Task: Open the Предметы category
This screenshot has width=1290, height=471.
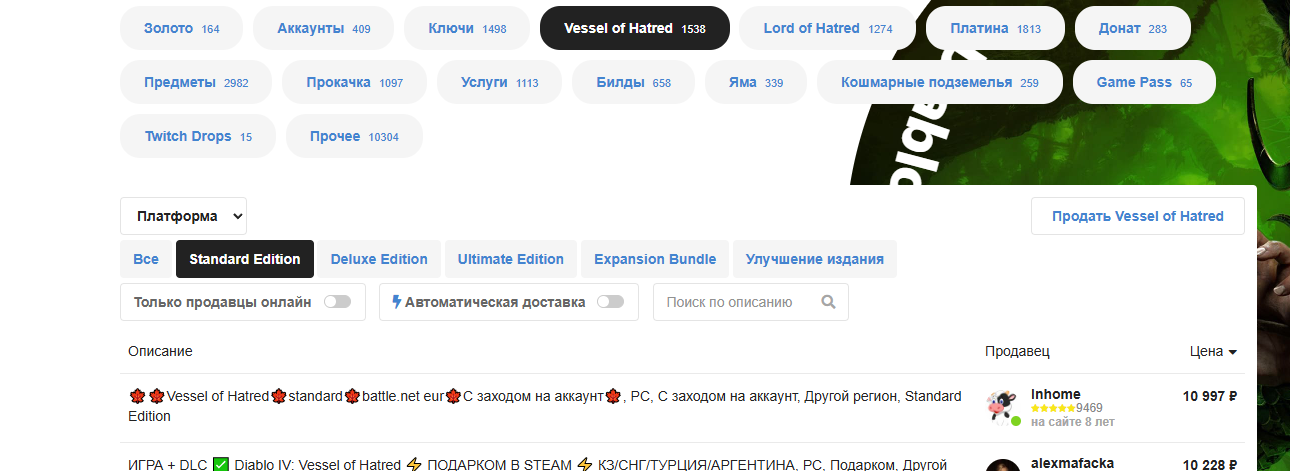Action: [196, 82]
